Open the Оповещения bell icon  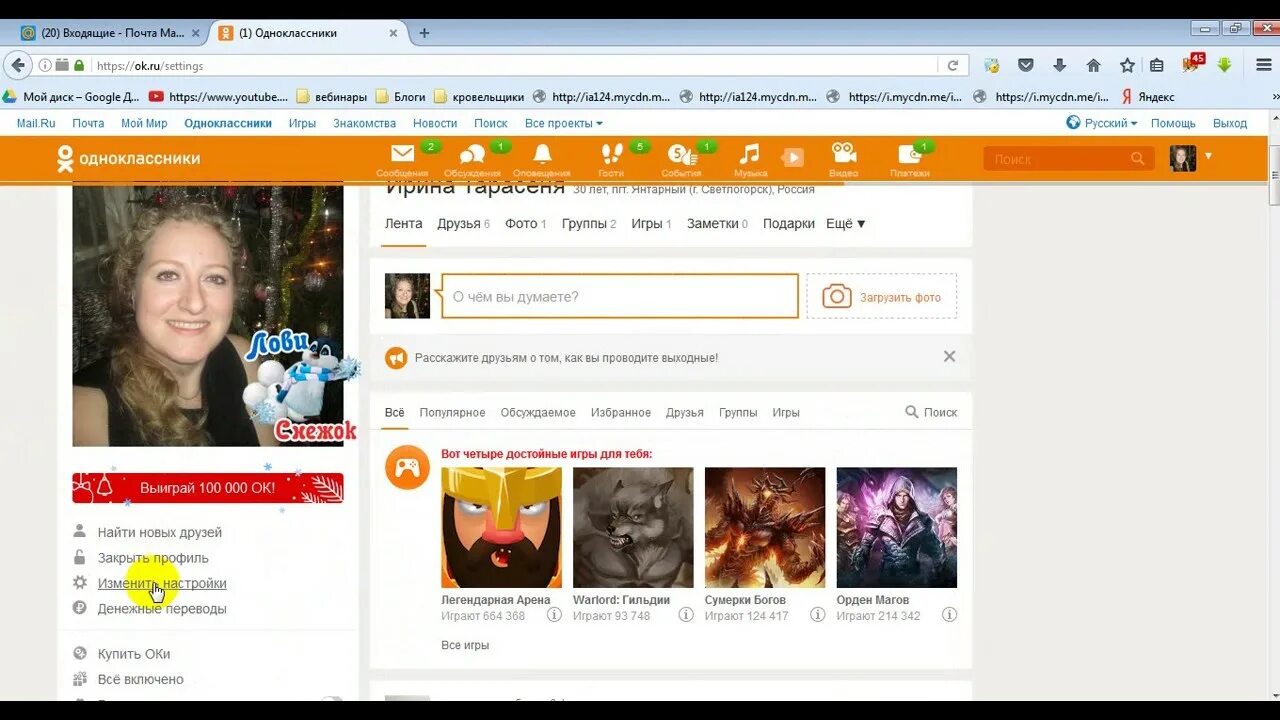542,154
